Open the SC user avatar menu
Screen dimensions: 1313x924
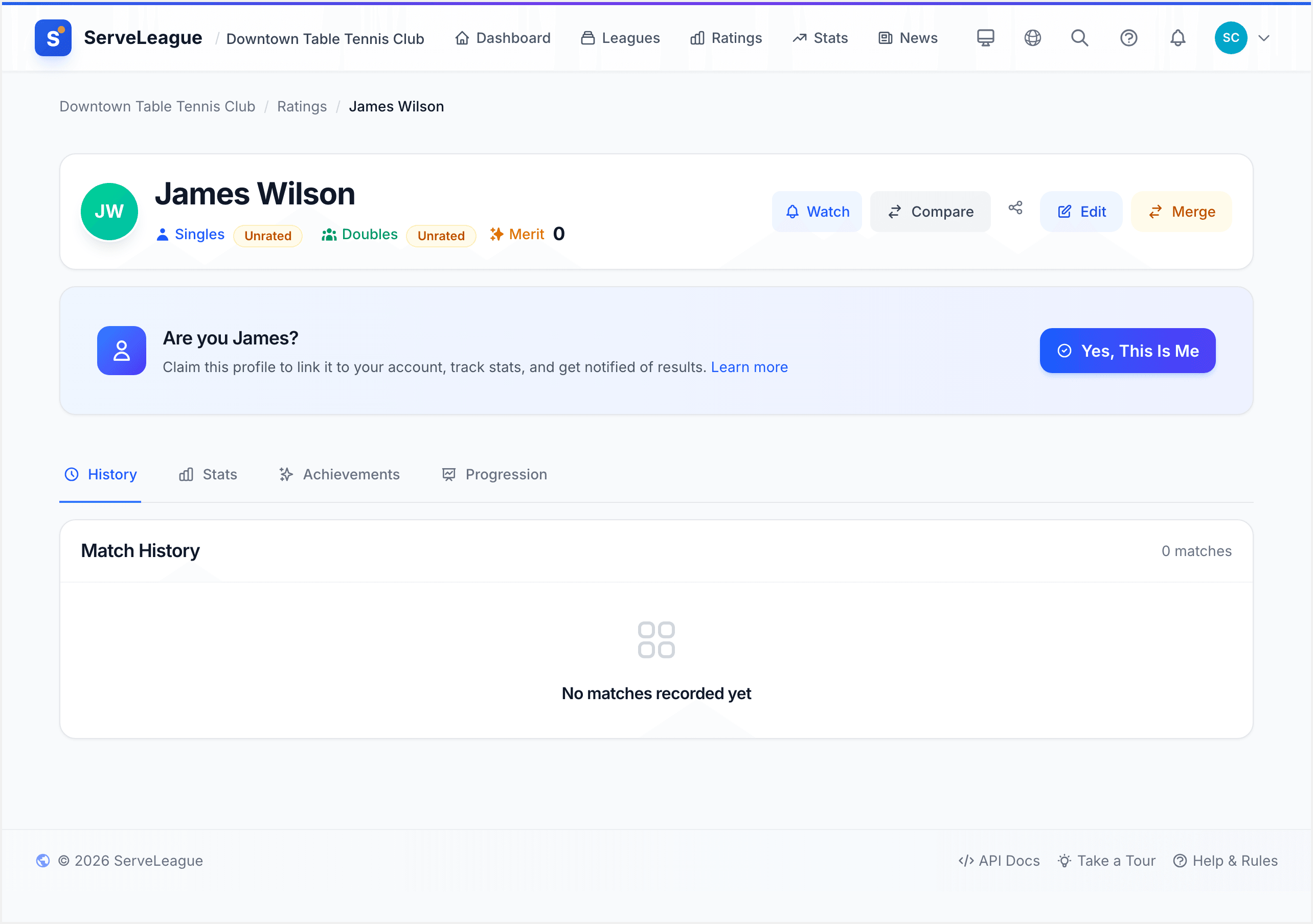(1231, 38)
